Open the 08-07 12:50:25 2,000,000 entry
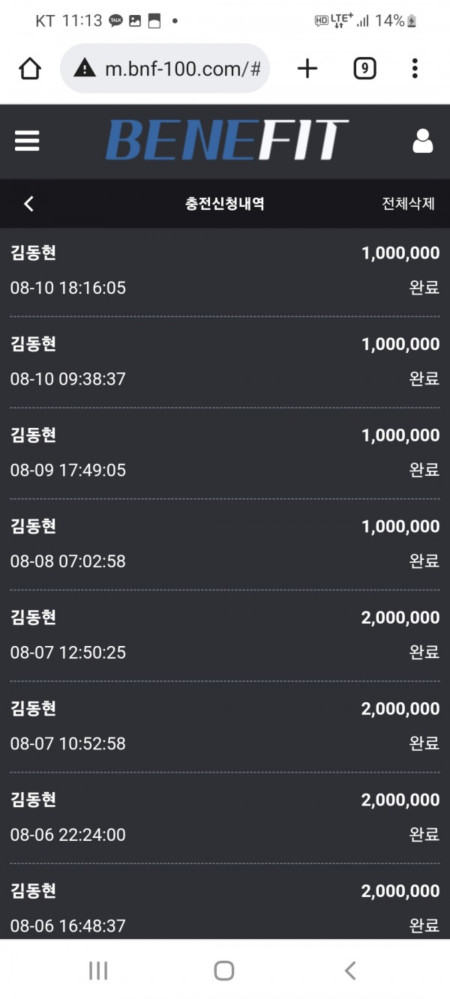 tap(225, 635)
